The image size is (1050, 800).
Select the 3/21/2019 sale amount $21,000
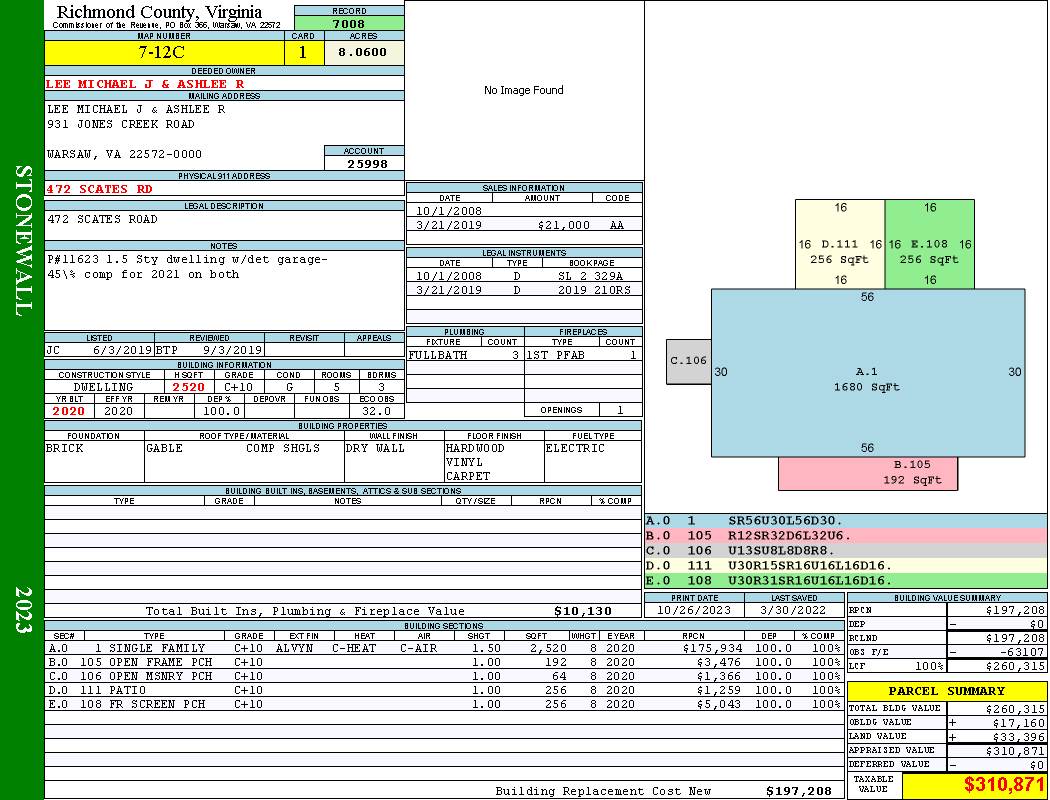(563, 226)
